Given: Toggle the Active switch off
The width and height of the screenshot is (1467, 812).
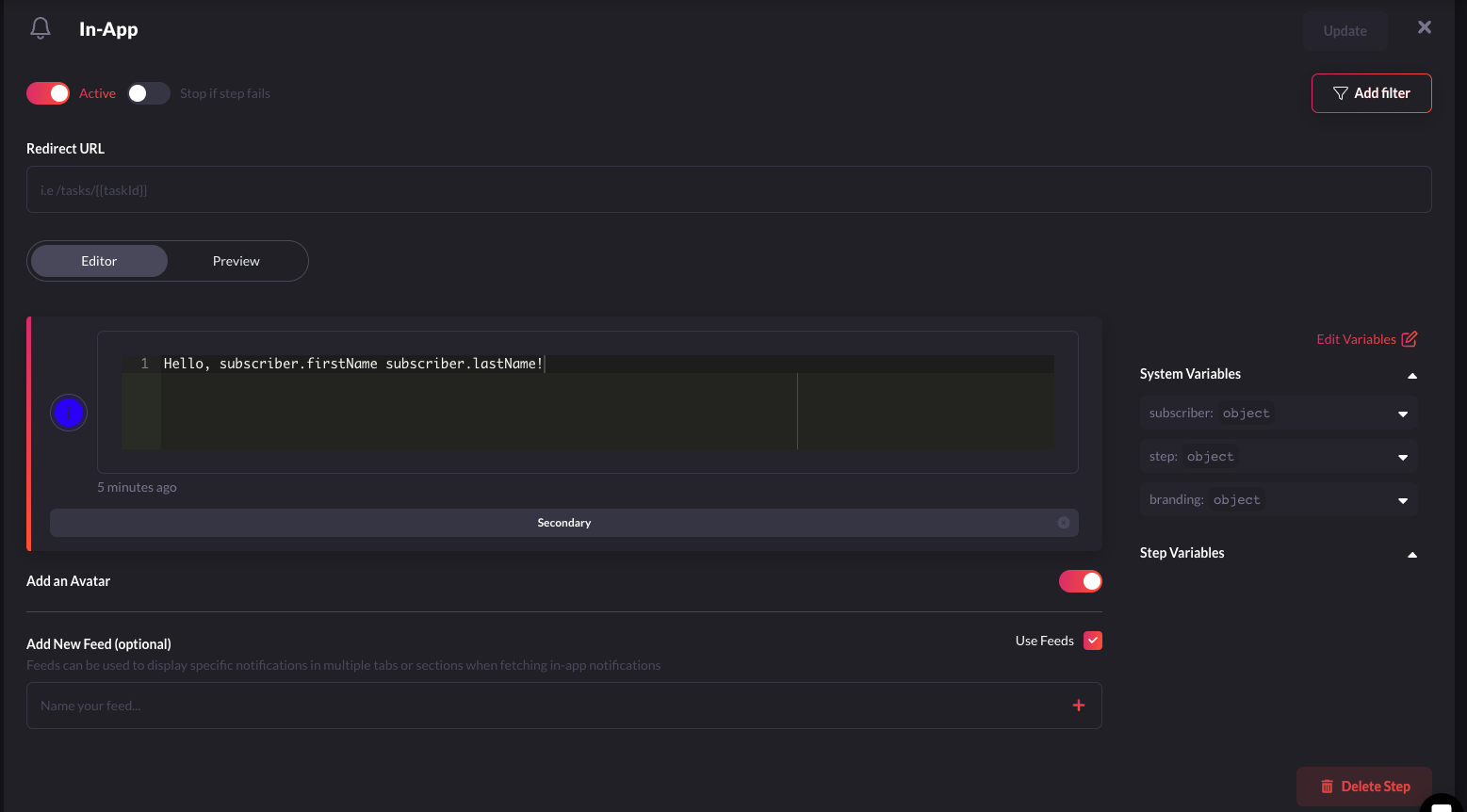Looking at the screenshot, I should pyautogui.click(x=48, y=93).
